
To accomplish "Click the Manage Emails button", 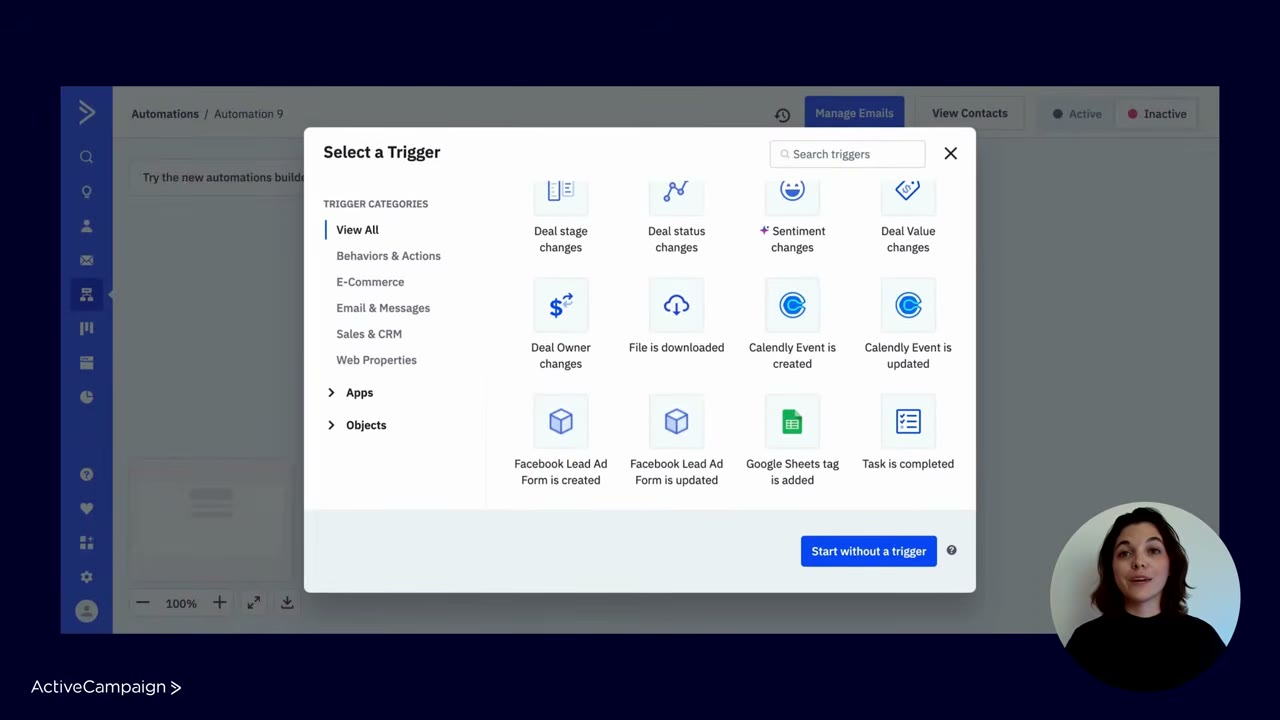I will pyautogui.click(x=854, y=113).
